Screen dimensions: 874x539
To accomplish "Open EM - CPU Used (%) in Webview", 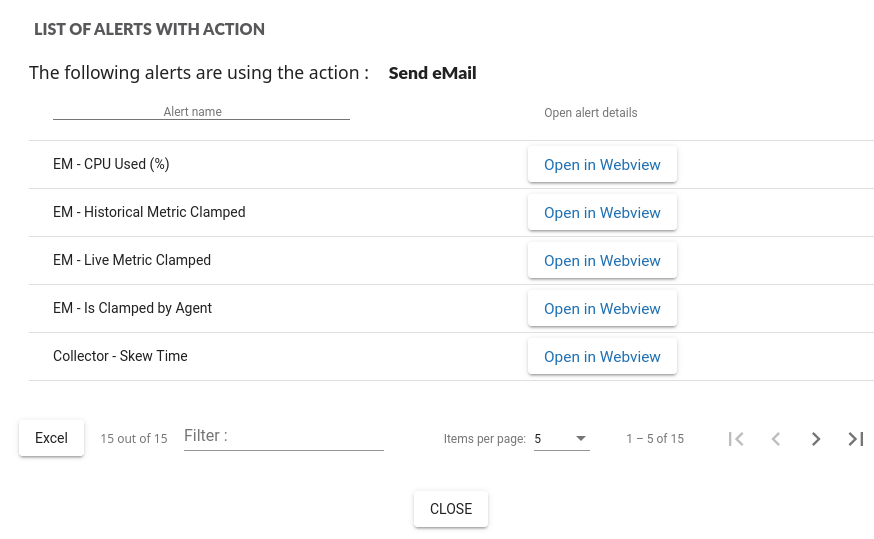I will coord(602,165).
